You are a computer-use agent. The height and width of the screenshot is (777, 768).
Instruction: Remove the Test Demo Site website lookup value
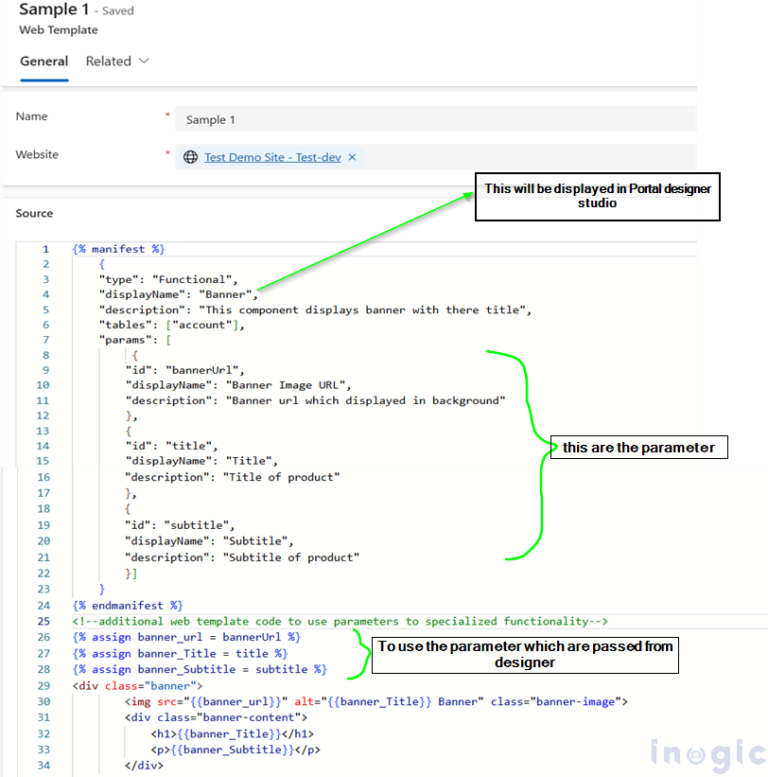[352, 158]
